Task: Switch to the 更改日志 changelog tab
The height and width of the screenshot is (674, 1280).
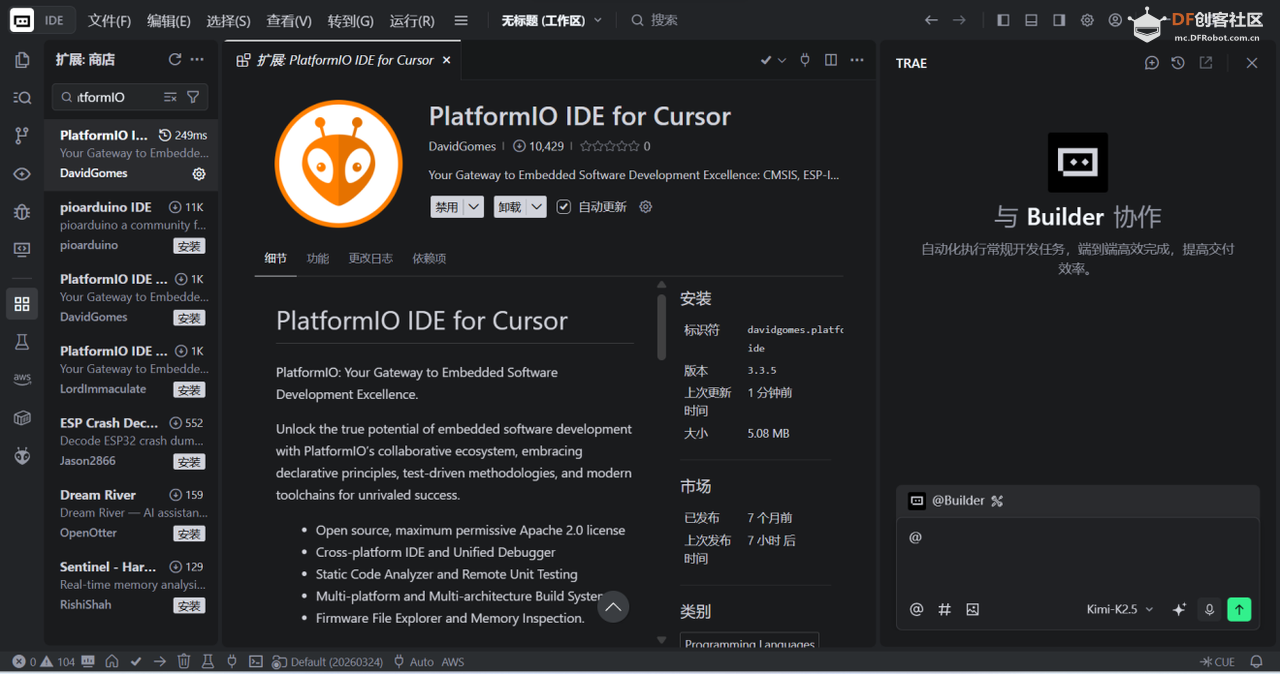Action: coord(370,258)
